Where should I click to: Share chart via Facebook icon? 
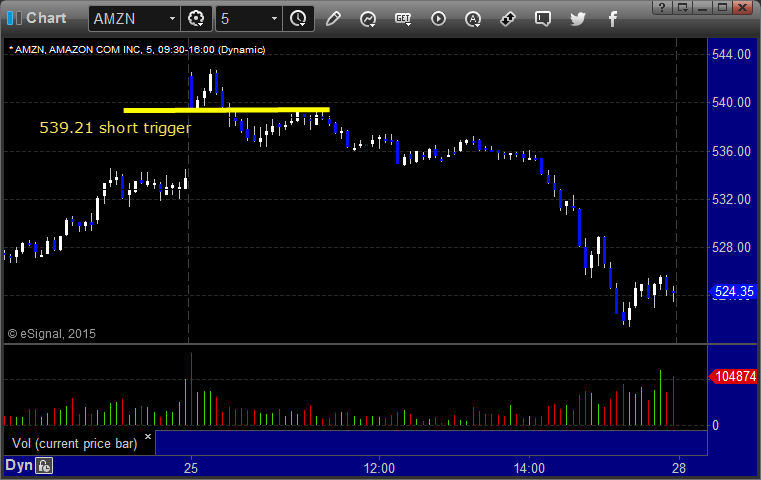point(613,19)
